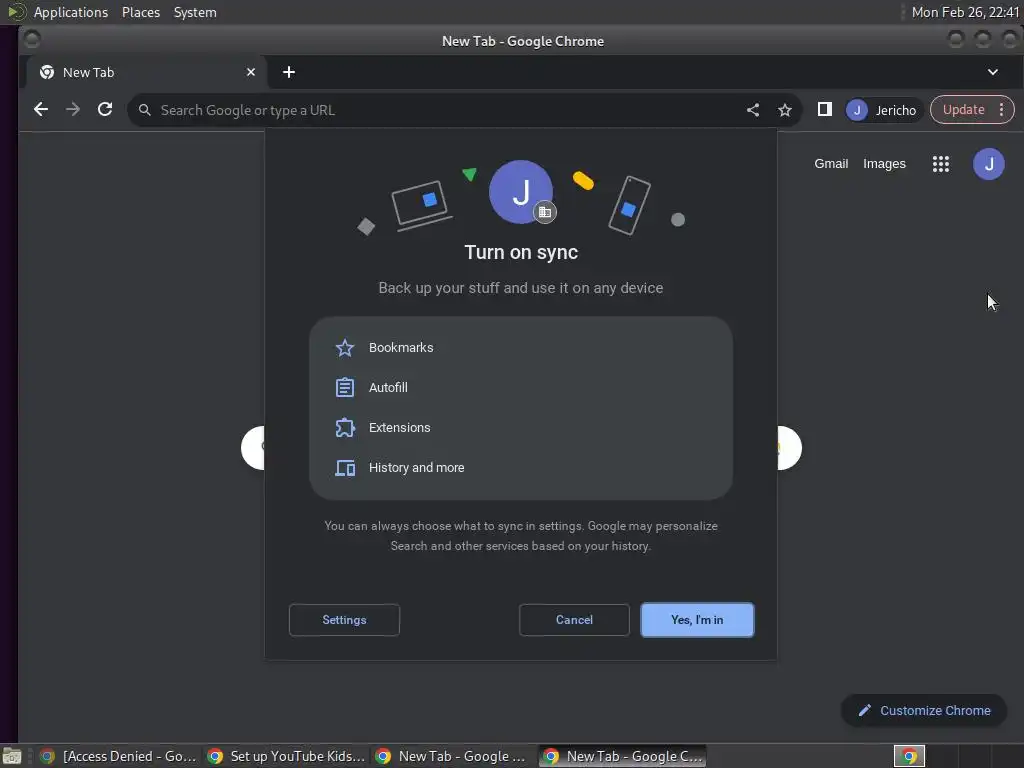Open the Google apps grid icon

(x=940, y=164)
